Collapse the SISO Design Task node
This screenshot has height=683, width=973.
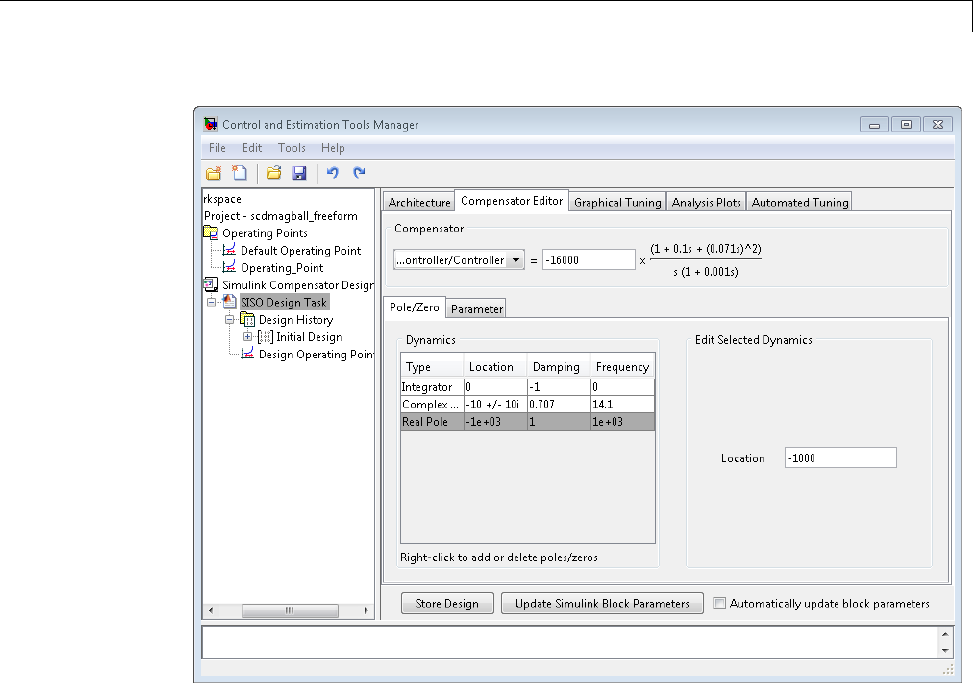[x=212, y=302]
